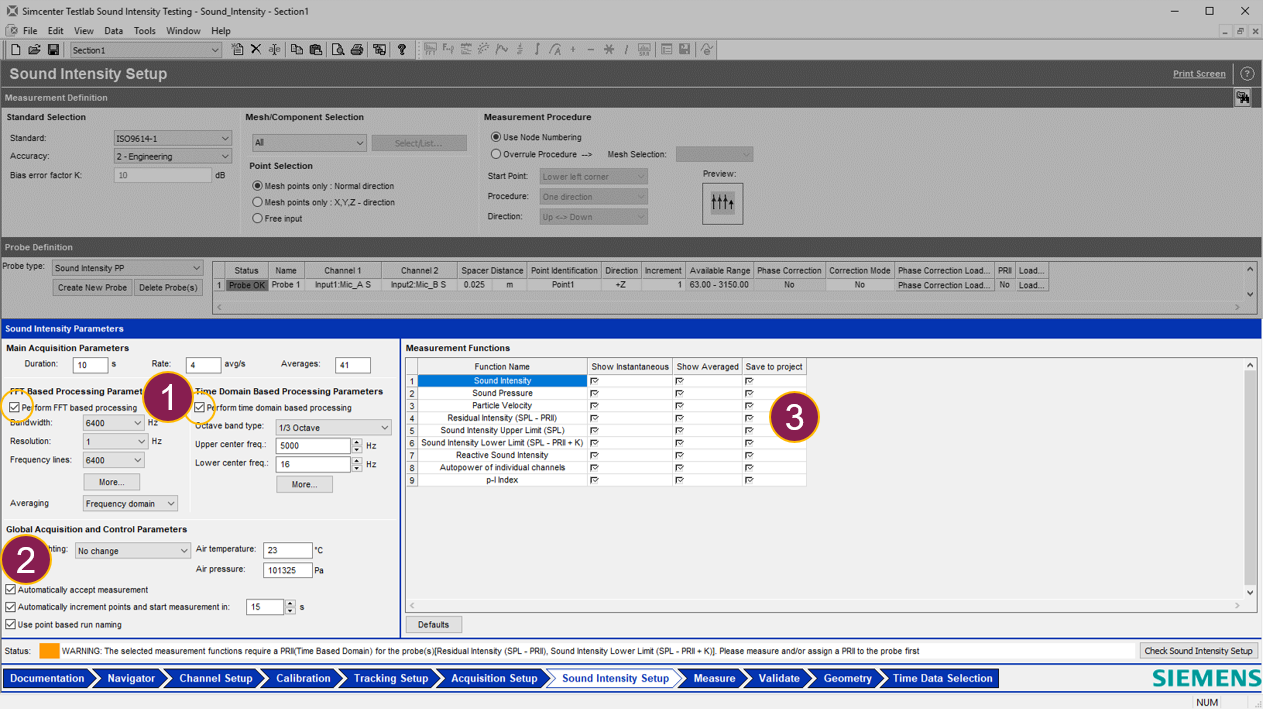
Task: Click the Save icon in toolbar
Action: coord(53,50)
